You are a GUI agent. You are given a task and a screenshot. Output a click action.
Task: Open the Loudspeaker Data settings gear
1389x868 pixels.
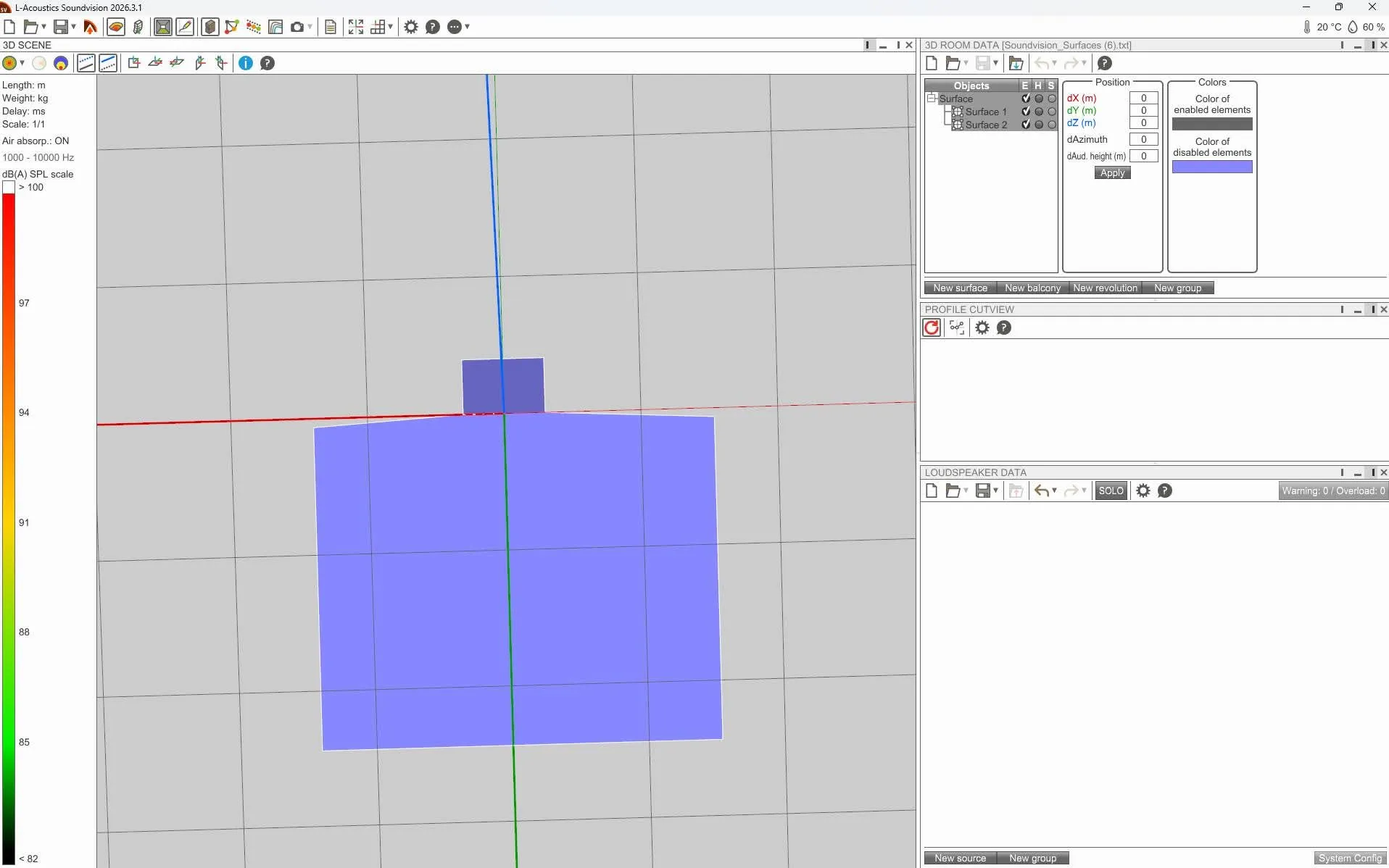tap(1143, 491)
